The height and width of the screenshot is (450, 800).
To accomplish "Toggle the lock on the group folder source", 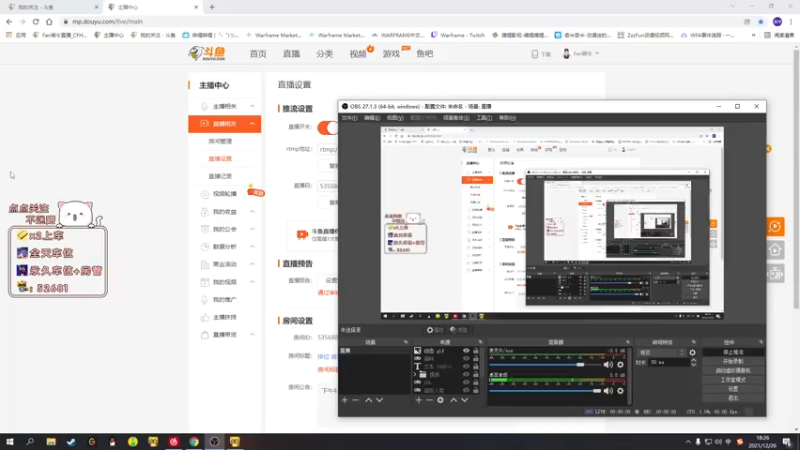I will pyautogui.click(x=476, y=374).
